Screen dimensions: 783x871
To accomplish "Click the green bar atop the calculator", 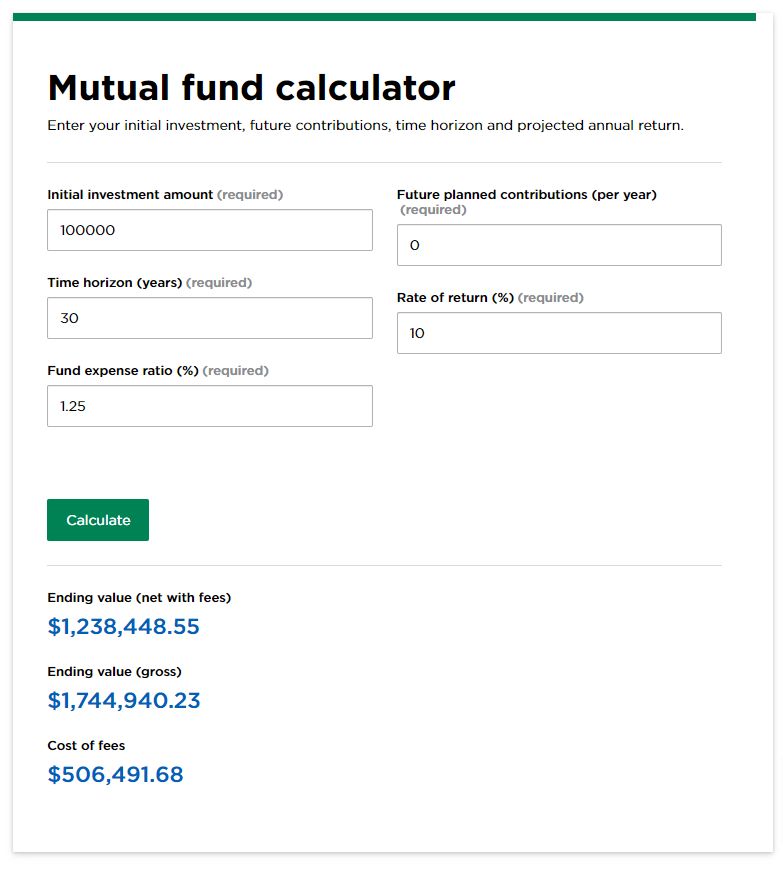I will (x=384, y=17).
